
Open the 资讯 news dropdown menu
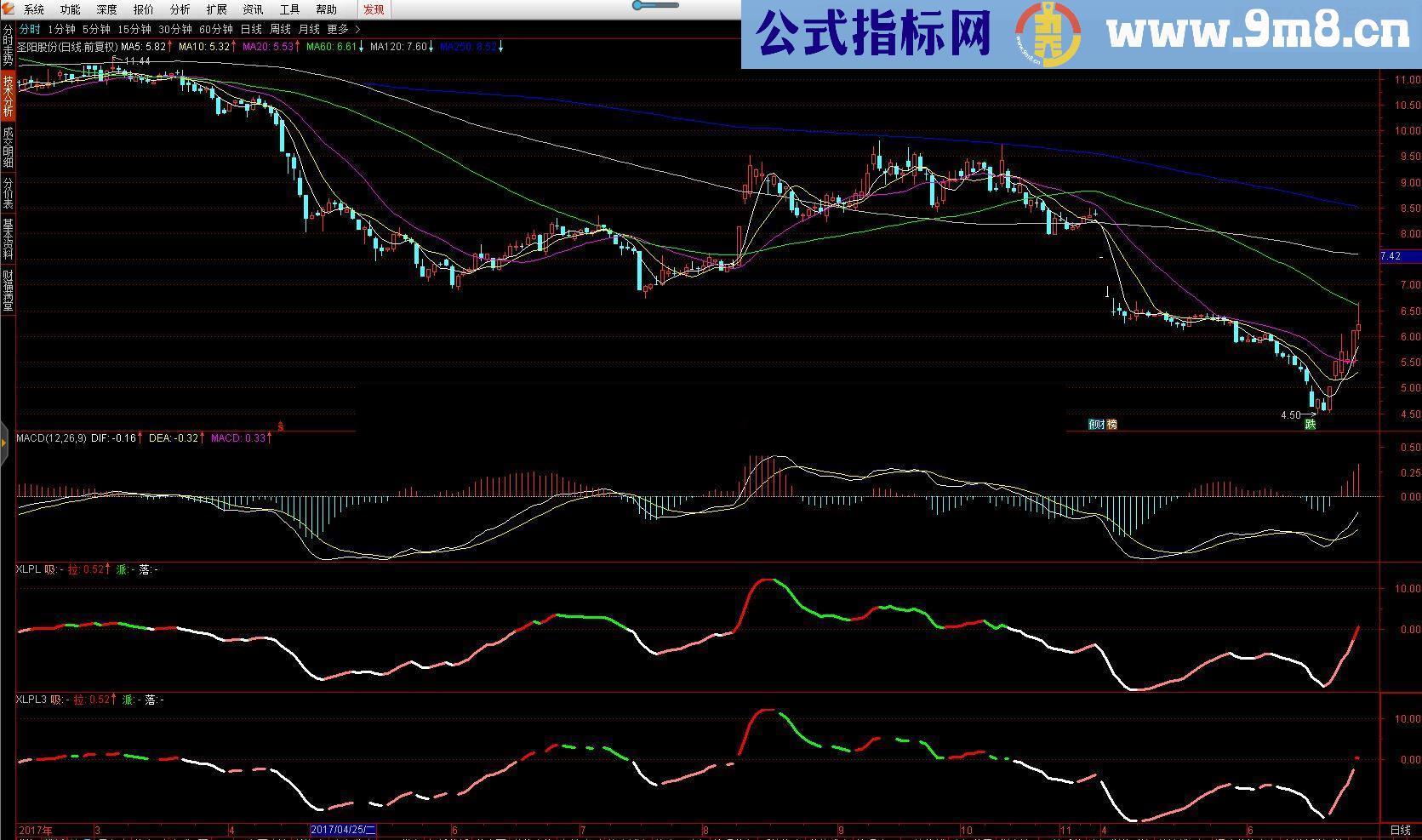click(x=252, y=9)
